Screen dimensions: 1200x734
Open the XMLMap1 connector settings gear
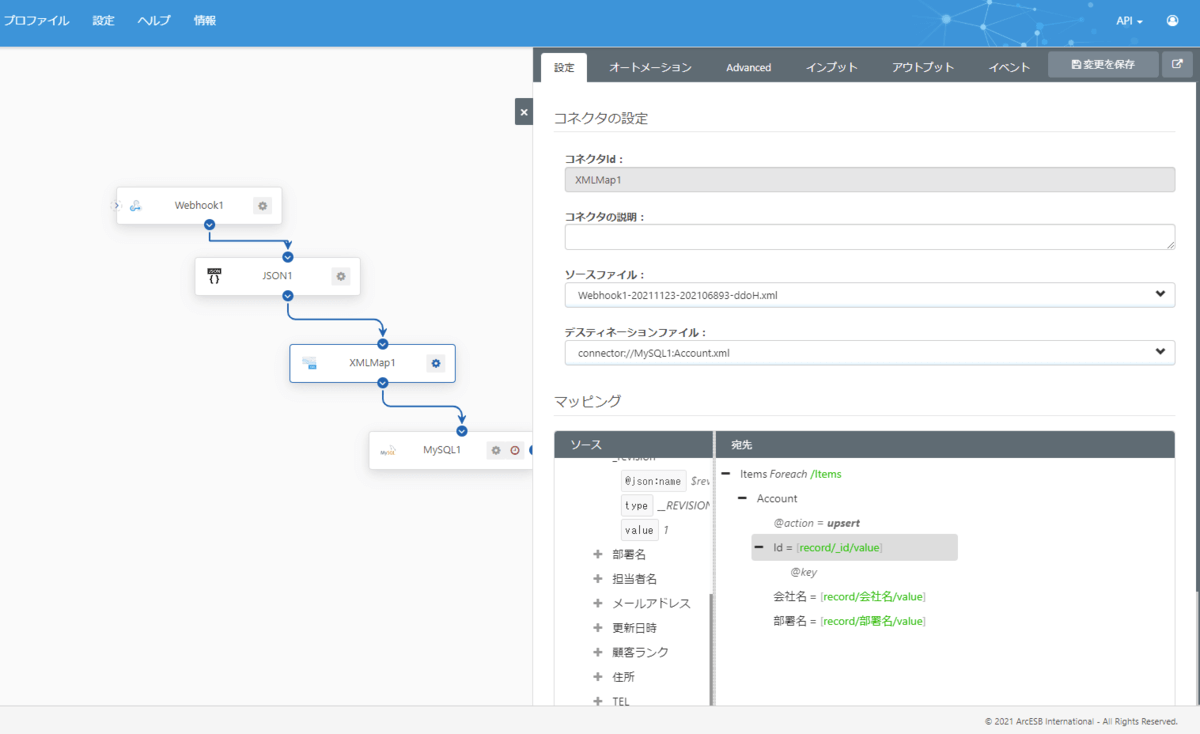click(x=435, y=363)
